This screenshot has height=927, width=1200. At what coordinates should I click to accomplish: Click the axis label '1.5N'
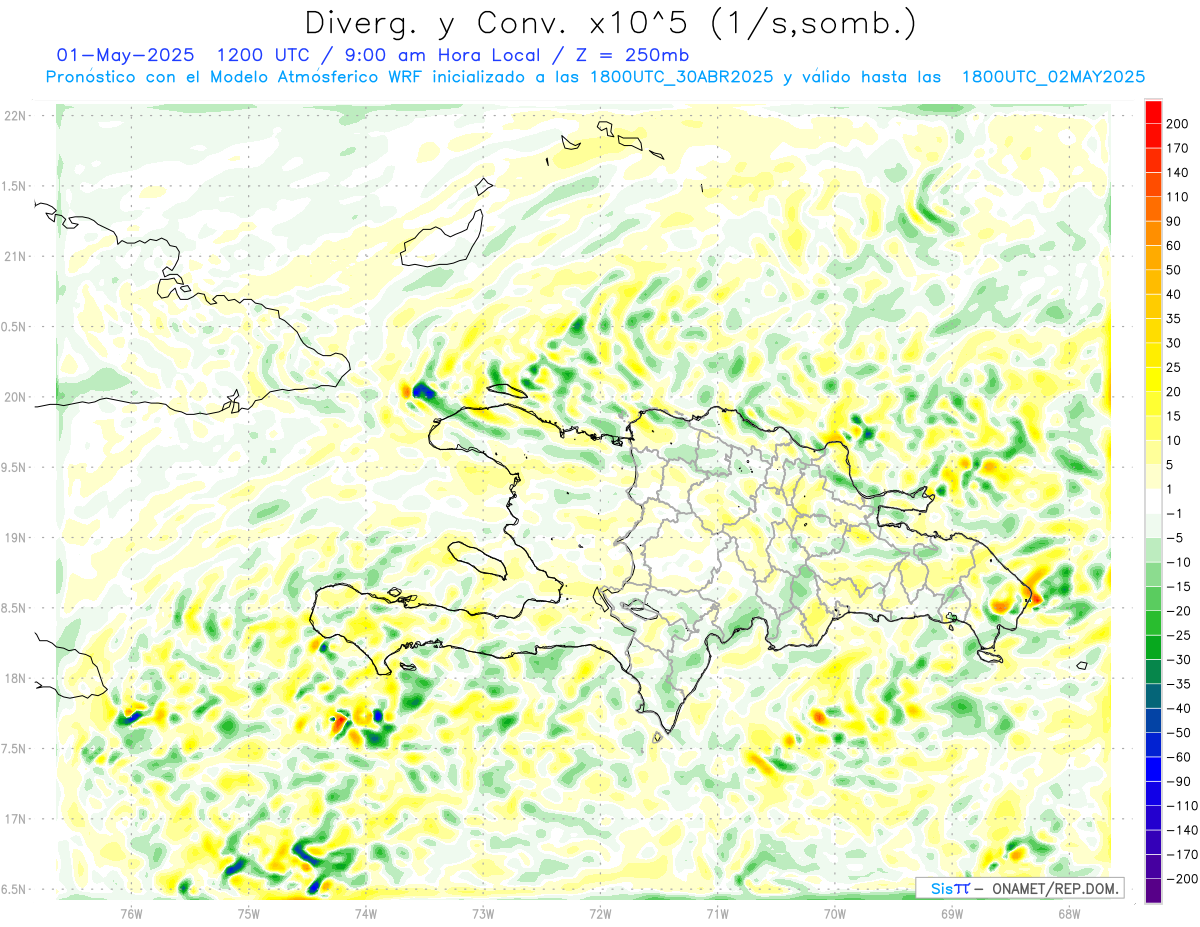(x=13, y=186)
